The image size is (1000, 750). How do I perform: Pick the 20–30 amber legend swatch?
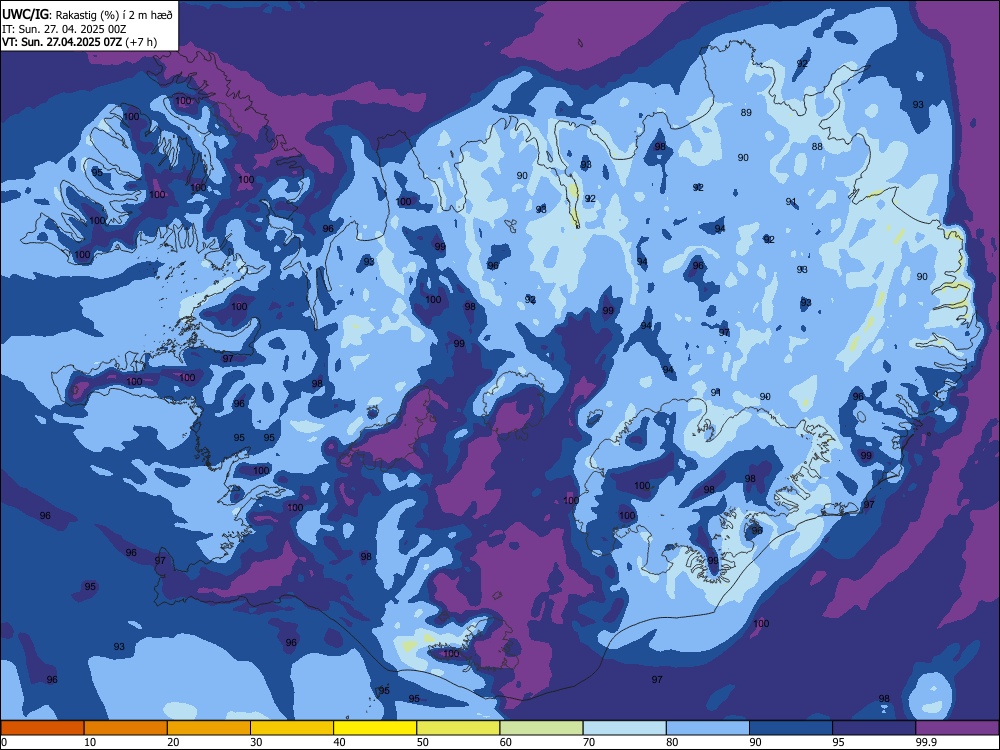coord(209,728)
